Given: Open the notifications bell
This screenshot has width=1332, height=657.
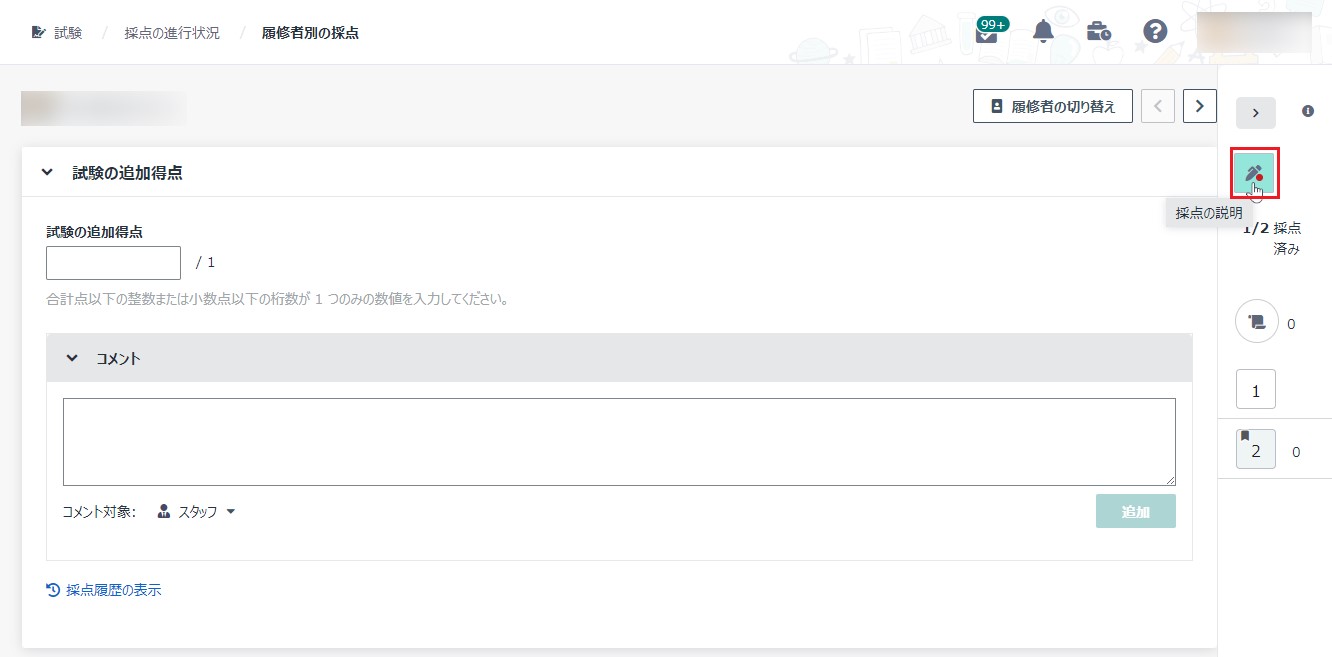Looking at the screenshot, I should click(1042, 31).
